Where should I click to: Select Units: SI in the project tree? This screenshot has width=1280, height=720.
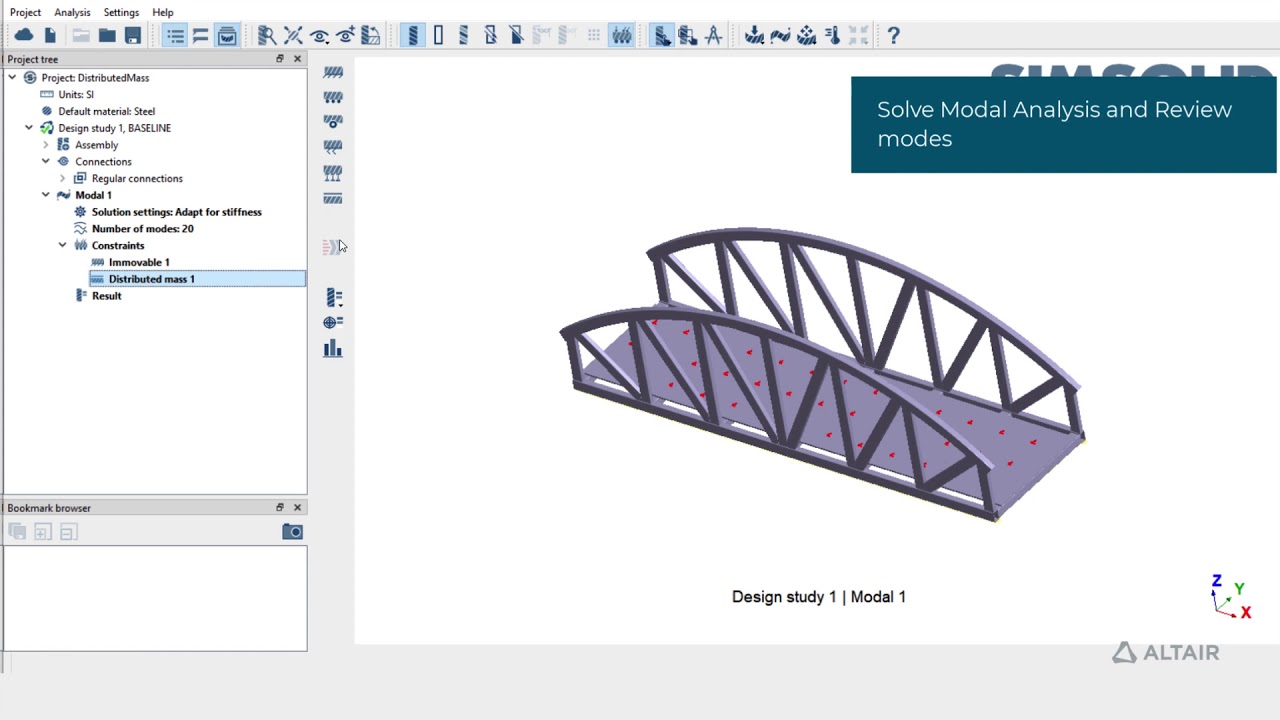(x=76, y=95)
